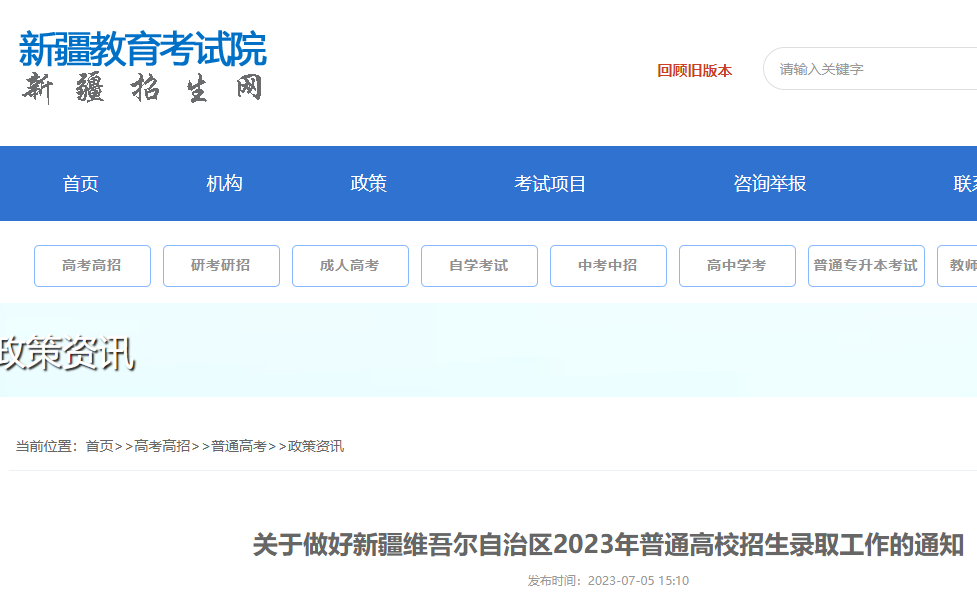This screenshot has height=597, width=977.
Task: Click the 研考研招 category button
Action: tap(221, 266)
